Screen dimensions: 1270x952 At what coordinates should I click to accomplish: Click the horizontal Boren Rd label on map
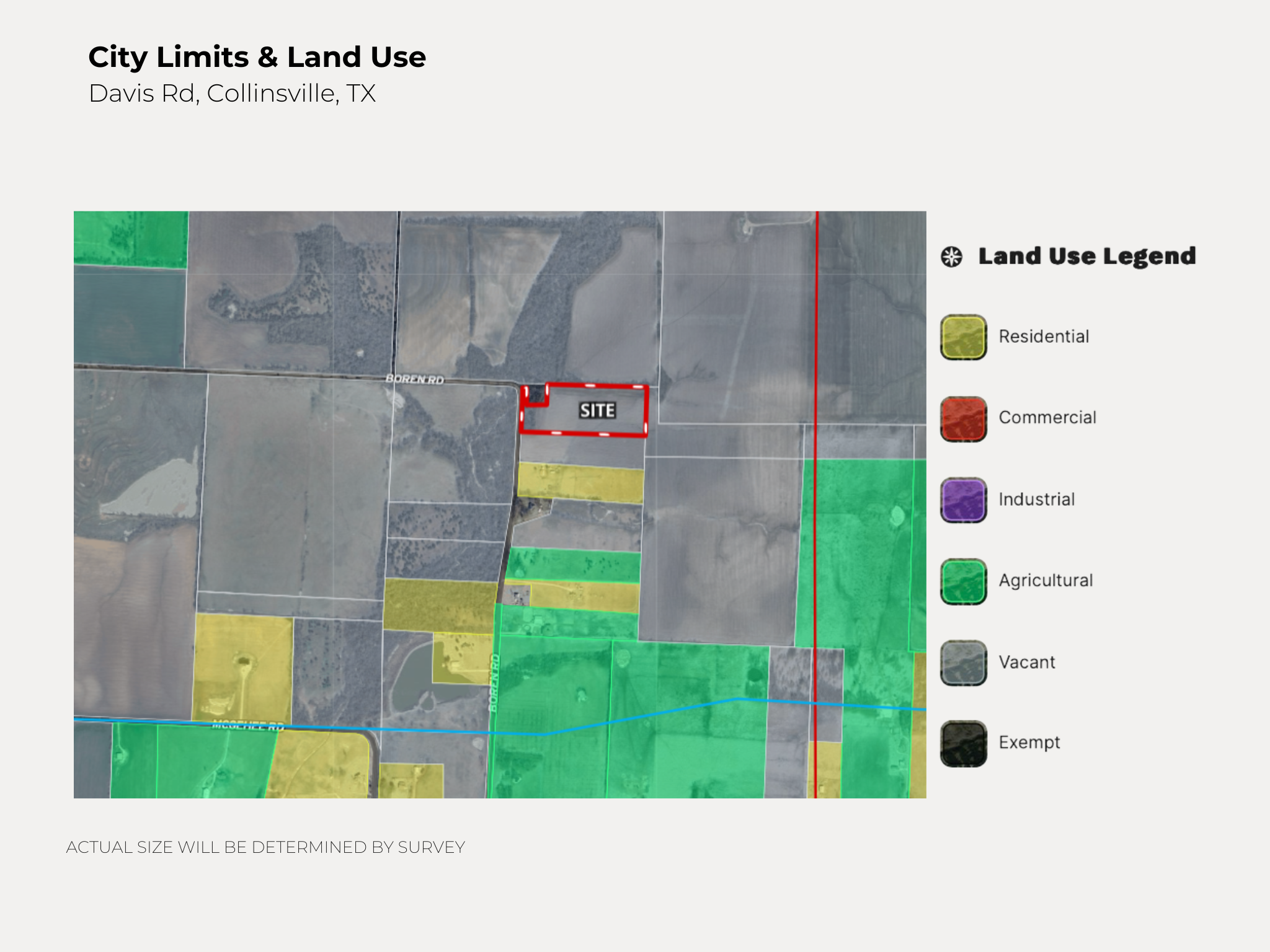coord(414,379)
